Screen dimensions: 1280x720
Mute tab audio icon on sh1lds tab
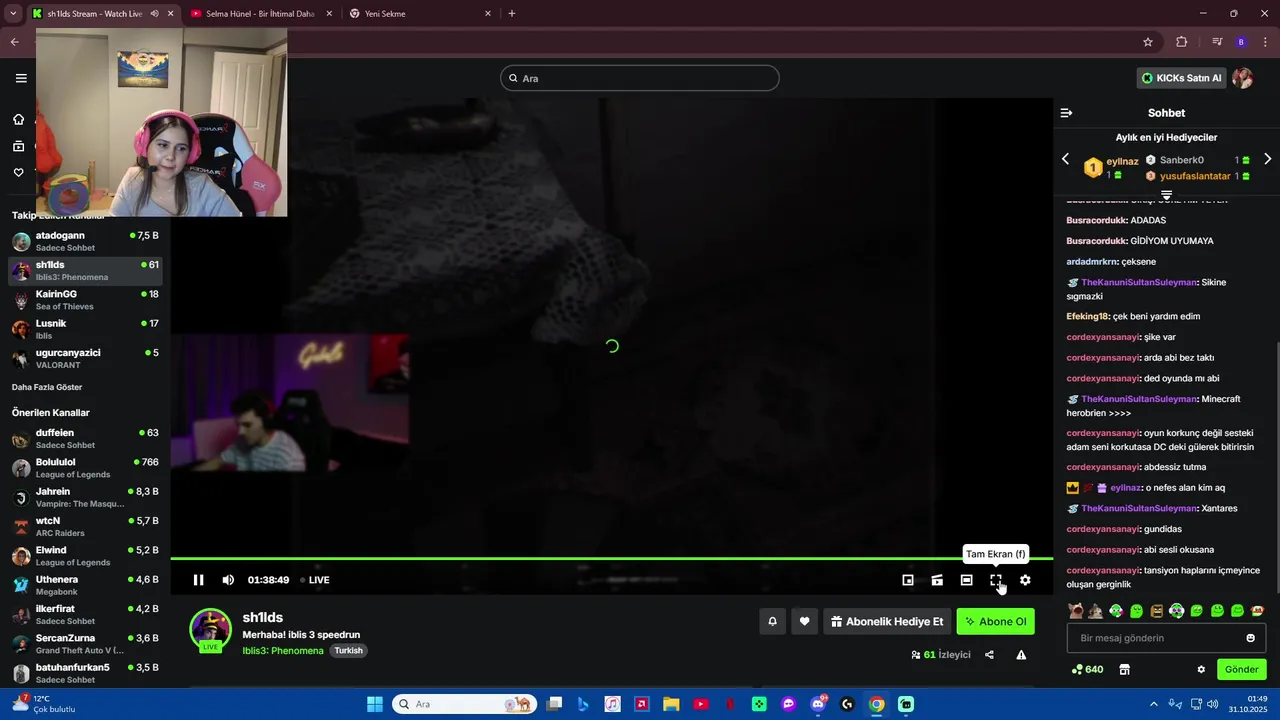154,14
